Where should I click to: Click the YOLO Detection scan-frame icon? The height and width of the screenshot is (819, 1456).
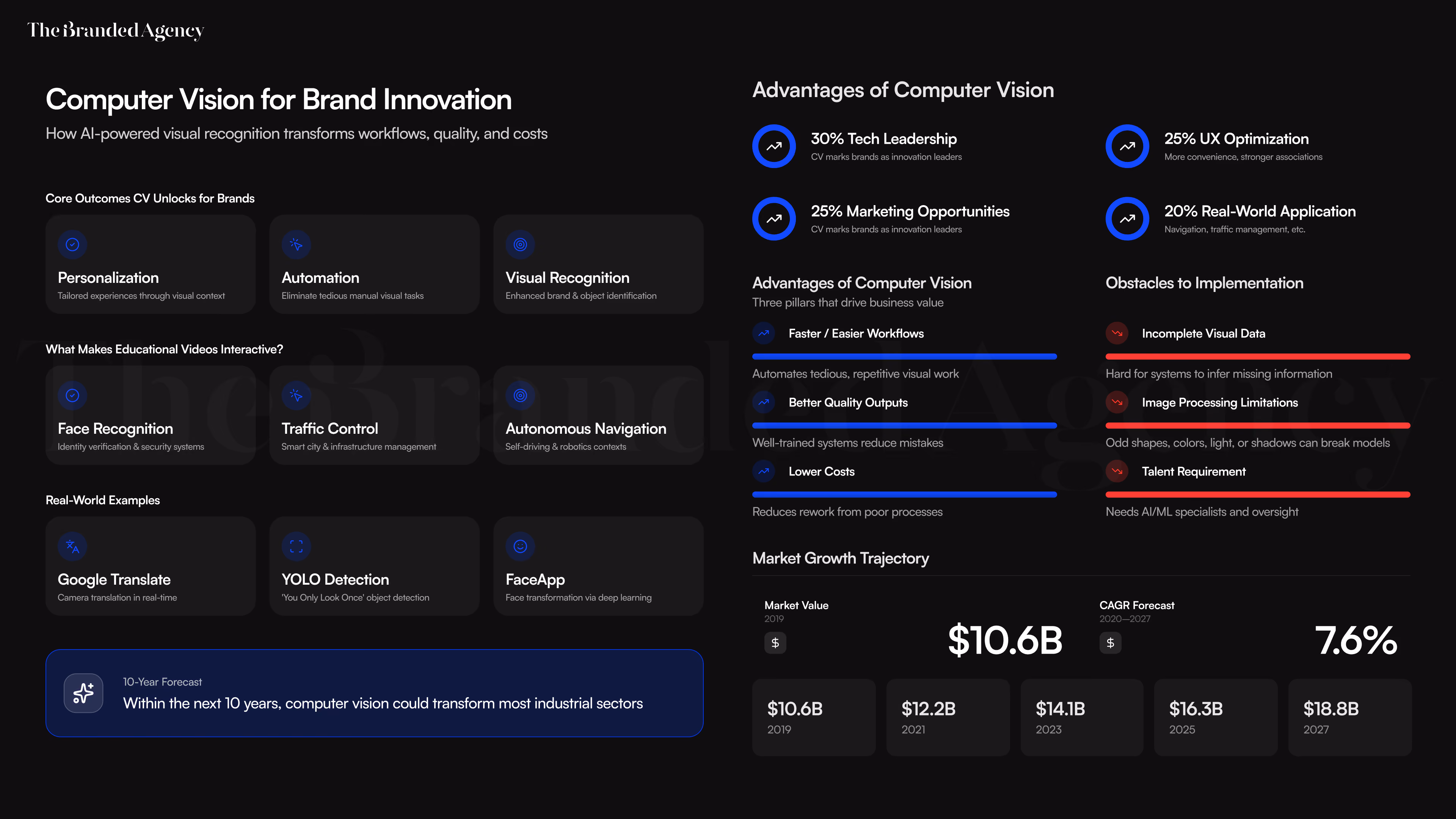coord(296,546)
